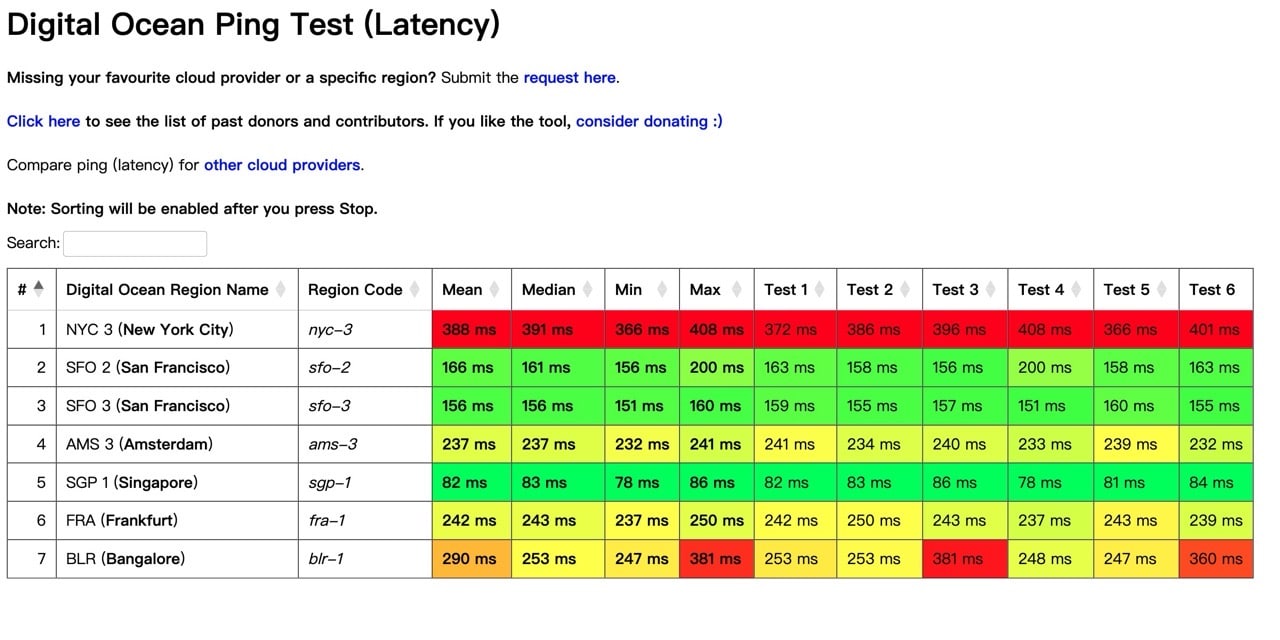Sort table by Median column
The image size is (1280, 640).
coord(558,289)
